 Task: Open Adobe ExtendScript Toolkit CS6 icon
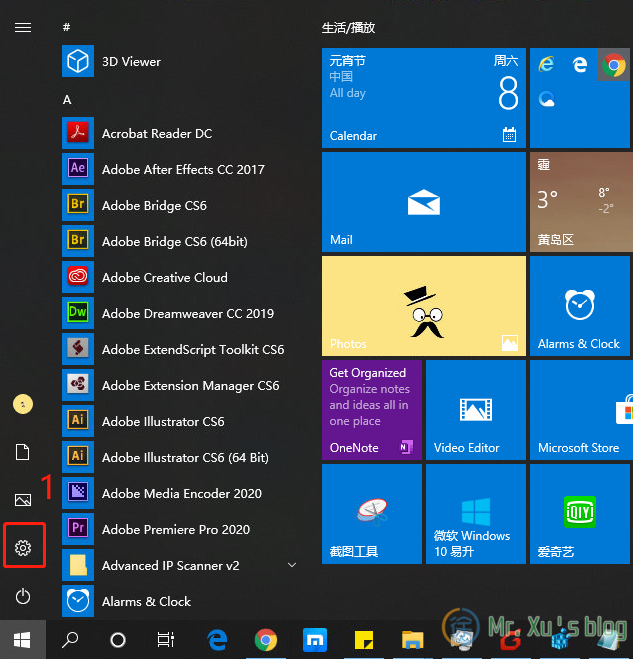point(78,349)
